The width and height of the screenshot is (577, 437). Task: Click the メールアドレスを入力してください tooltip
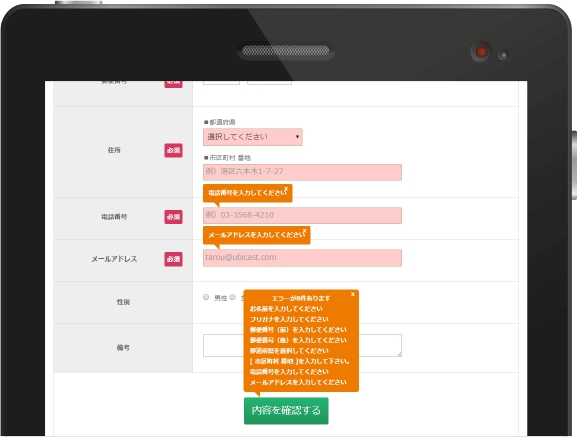[256, 235]
